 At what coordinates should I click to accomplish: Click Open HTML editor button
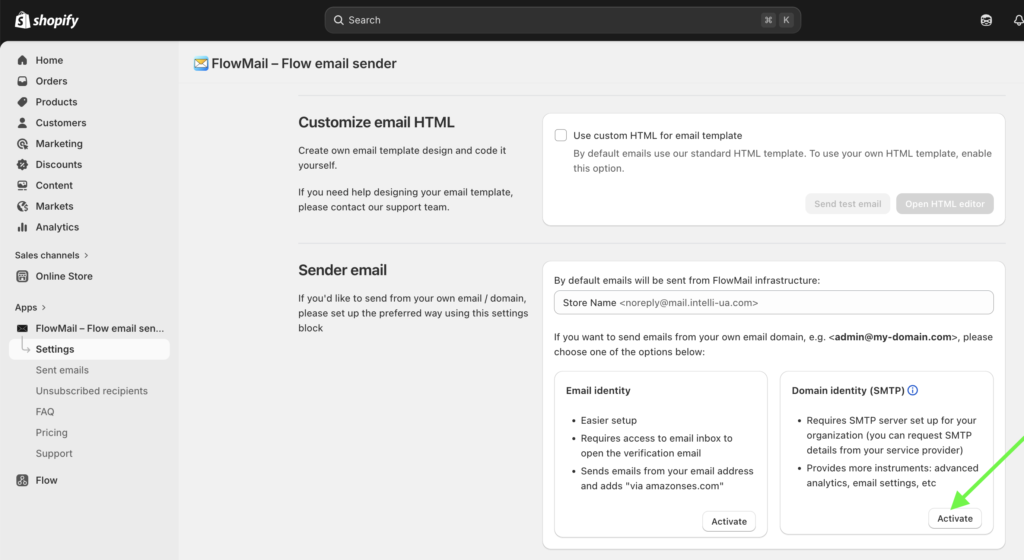944,204
